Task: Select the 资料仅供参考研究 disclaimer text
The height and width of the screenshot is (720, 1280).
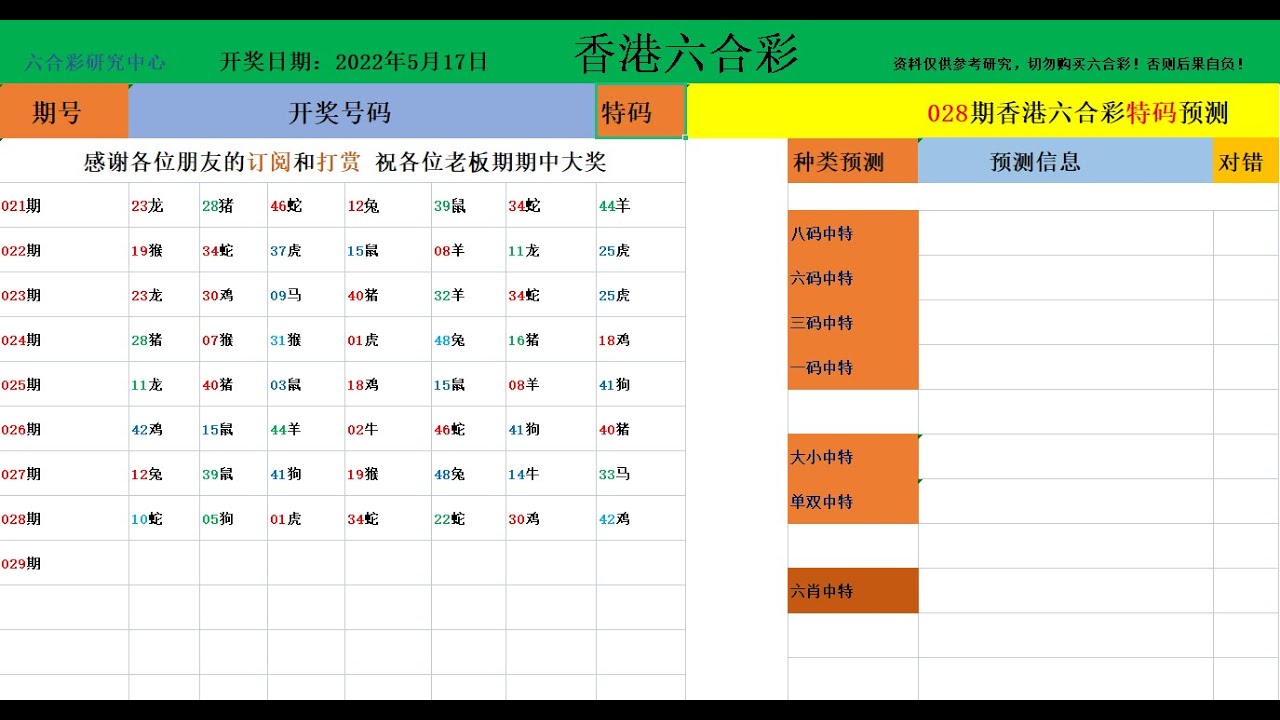Action: tap(1068, 63)
